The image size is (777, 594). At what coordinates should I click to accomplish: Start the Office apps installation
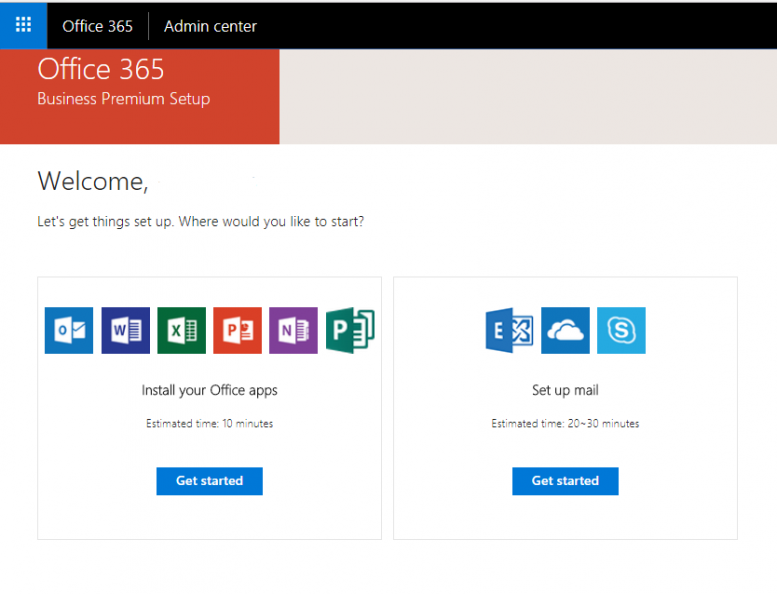(210, 481)
